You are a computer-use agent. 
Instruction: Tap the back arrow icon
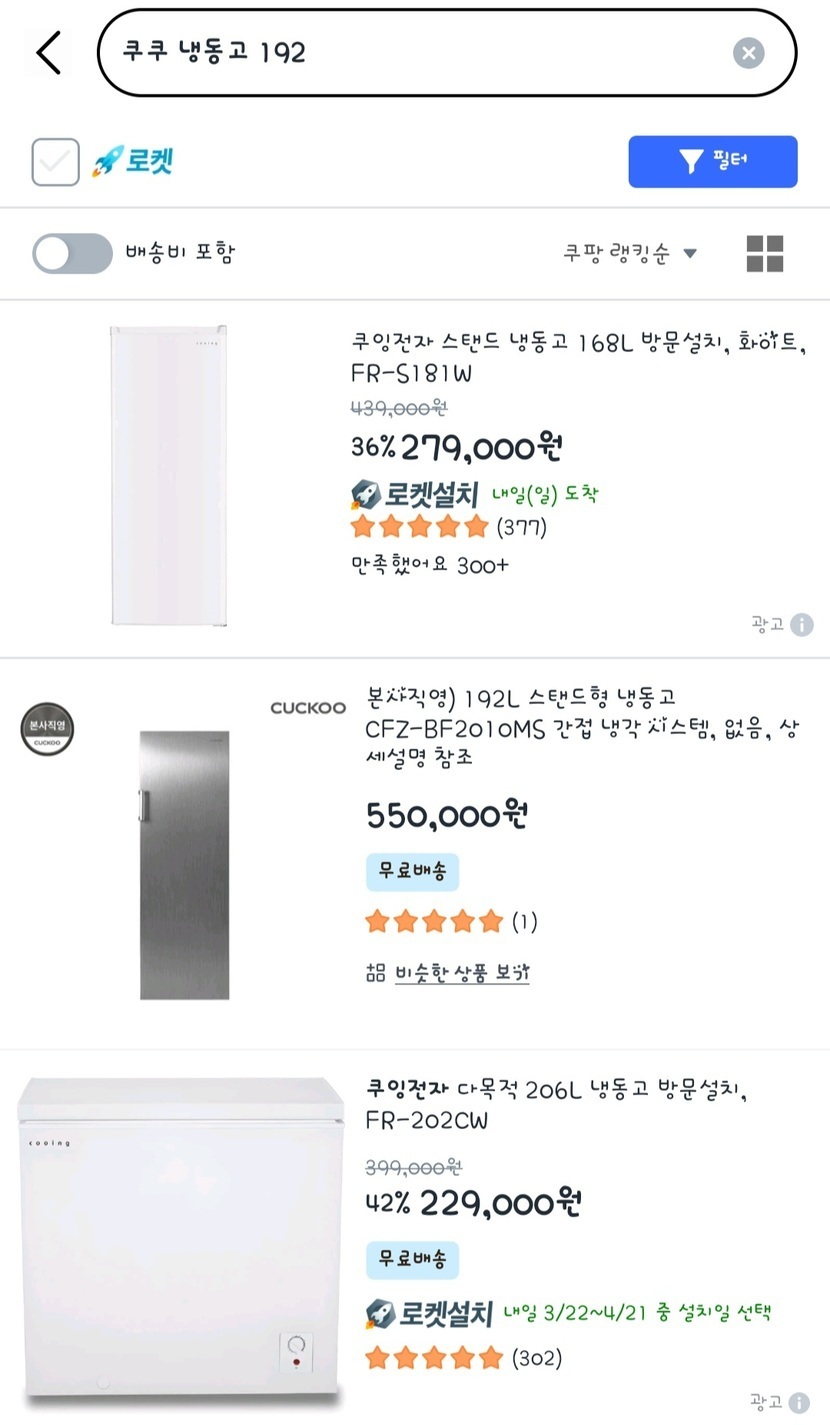click(x=49, y=53)
